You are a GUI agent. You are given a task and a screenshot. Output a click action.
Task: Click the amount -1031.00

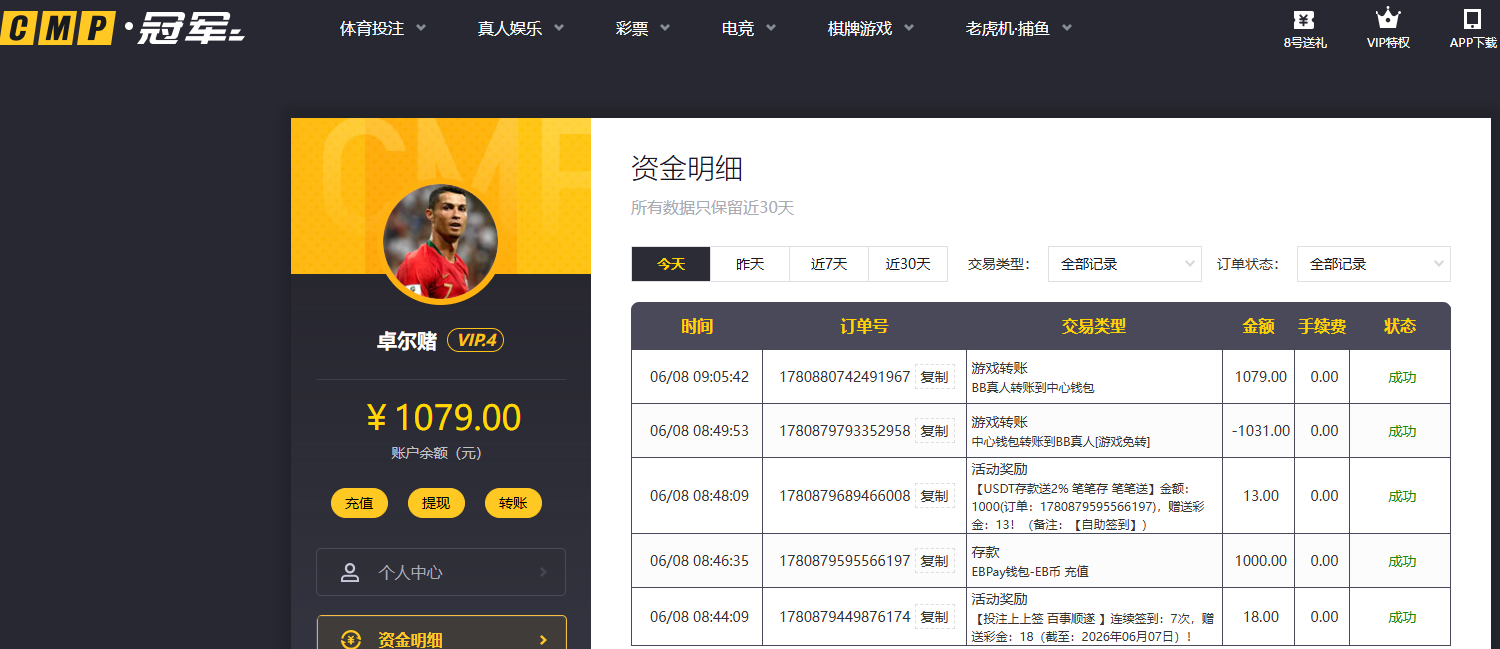coord(1261,431)
